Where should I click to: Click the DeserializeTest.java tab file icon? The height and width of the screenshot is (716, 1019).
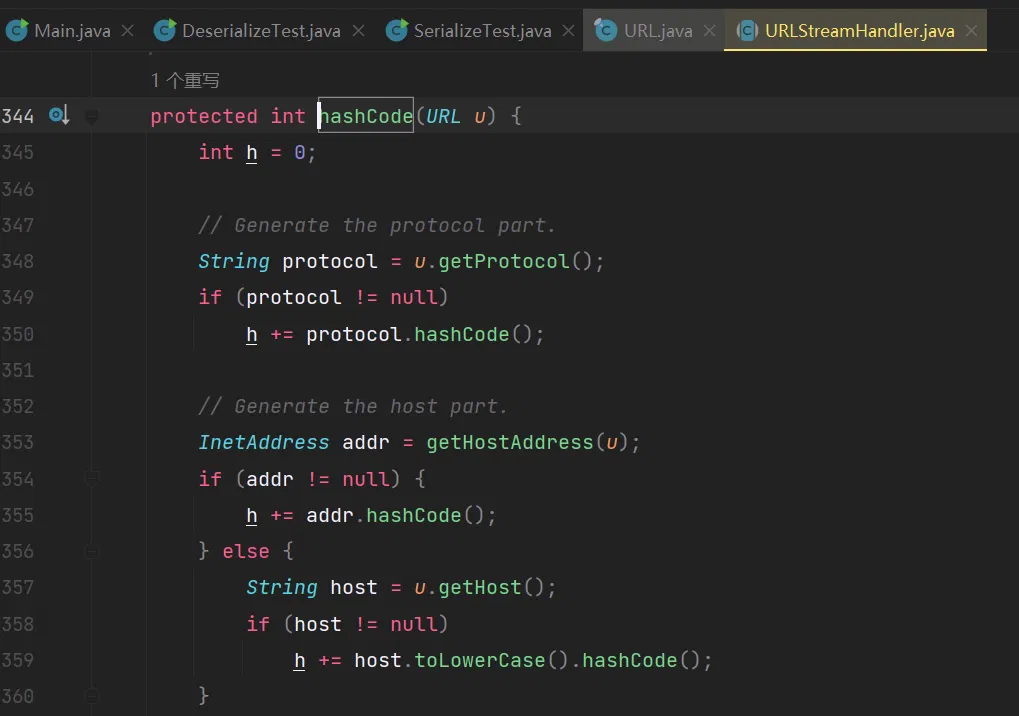166,31
